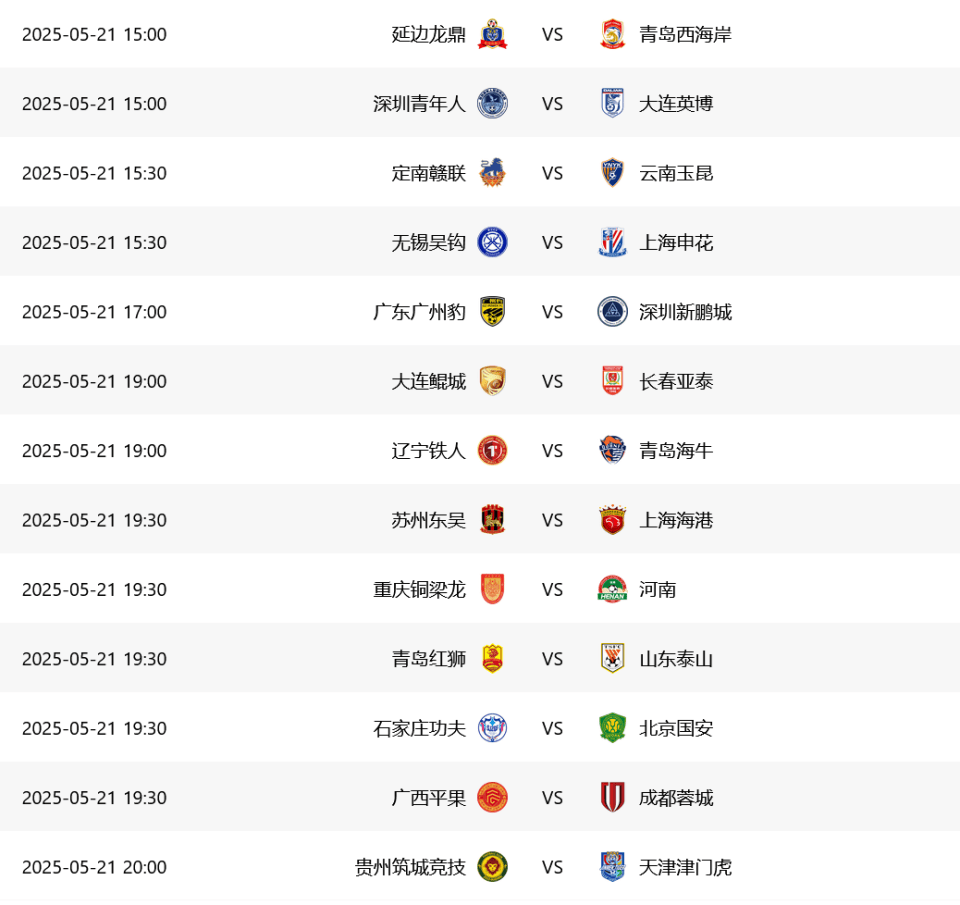Open the 上海海港 team badge

point(612,520)
